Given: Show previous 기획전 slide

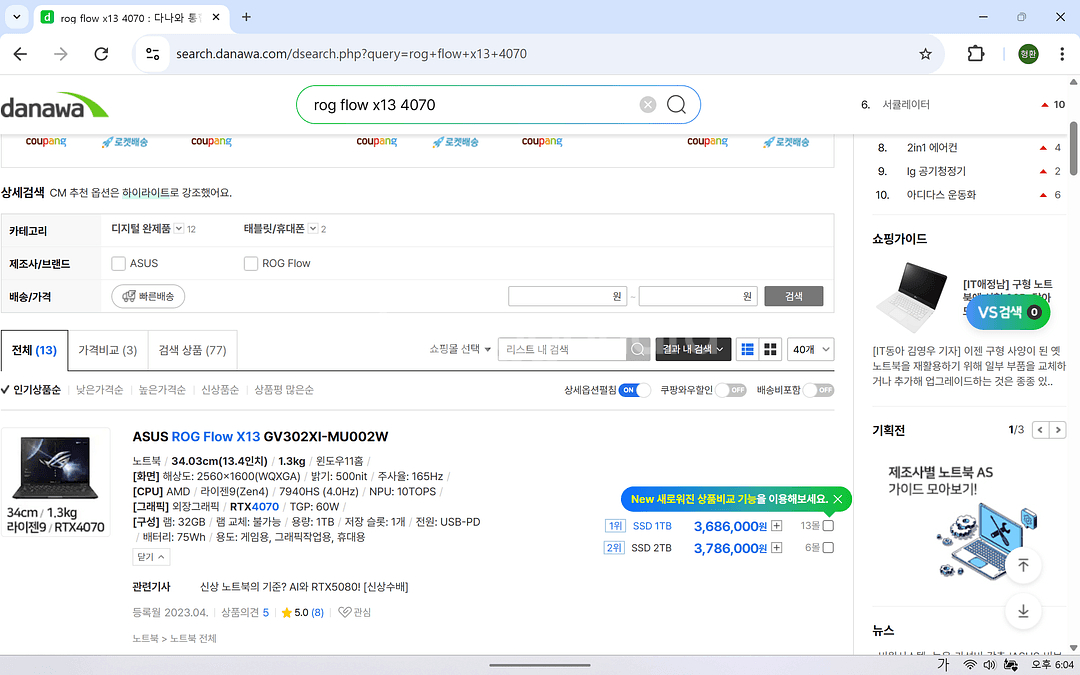Looking at the screenshot, I should coord(1040,430).
